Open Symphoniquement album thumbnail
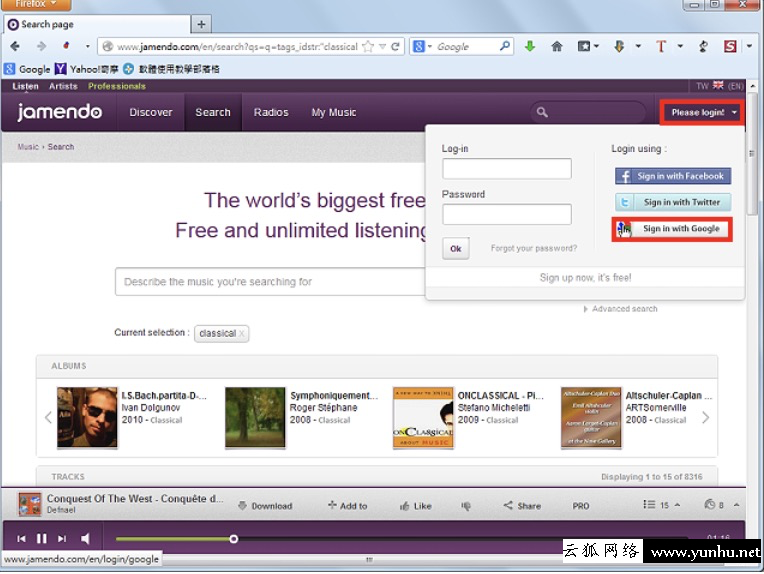 click(255, 418)
